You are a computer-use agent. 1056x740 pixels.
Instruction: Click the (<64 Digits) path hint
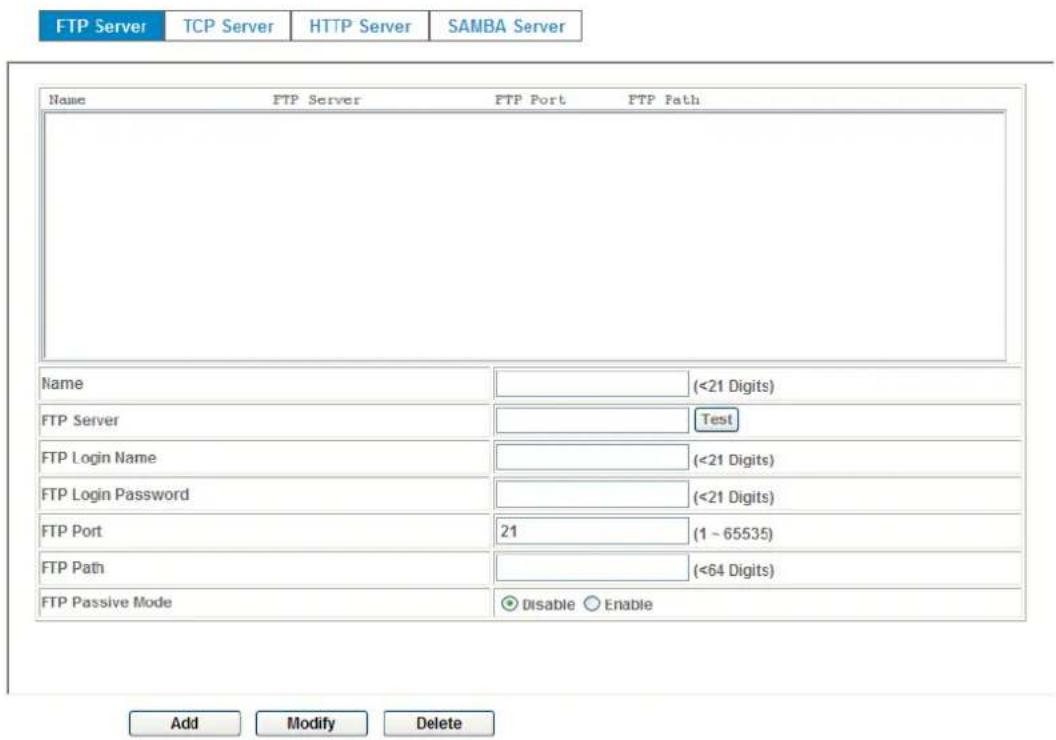coord(733,570)
